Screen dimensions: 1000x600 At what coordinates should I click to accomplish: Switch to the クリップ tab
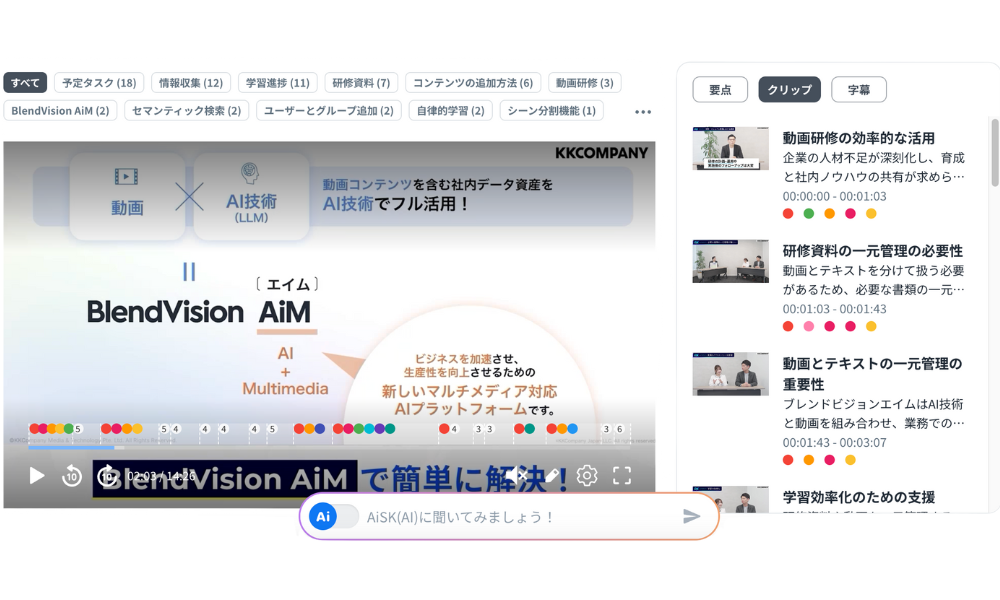tap(790, 90)
